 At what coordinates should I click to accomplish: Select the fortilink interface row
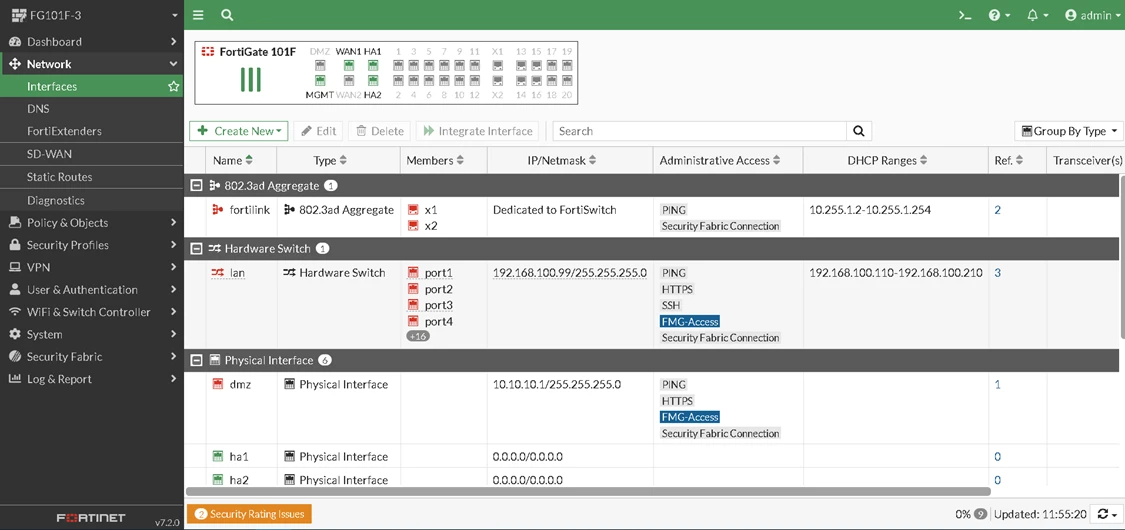tap(651, 217)
